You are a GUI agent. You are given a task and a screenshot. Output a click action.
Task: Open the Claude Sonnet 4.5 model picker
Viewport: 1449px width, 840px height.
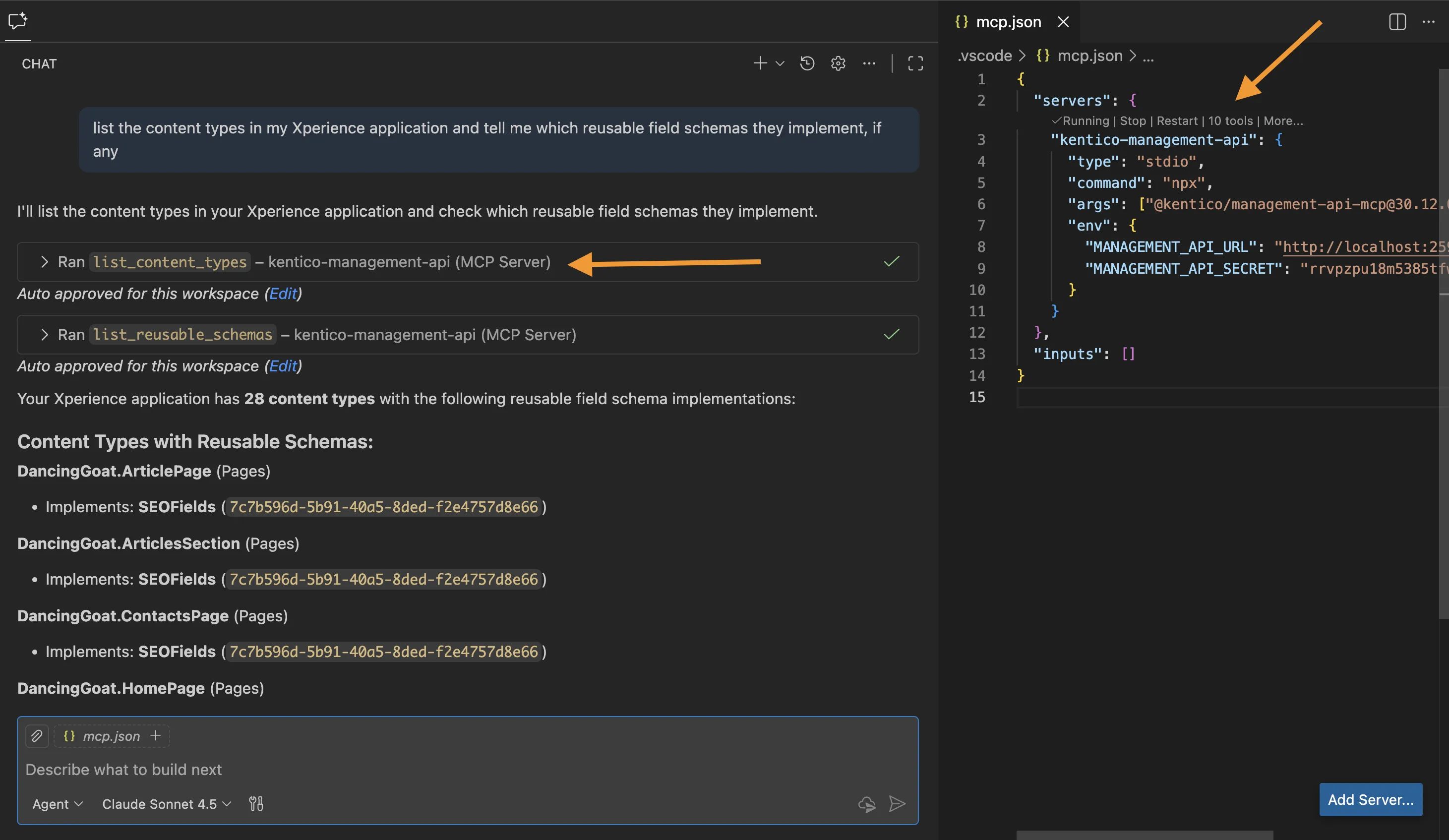(166, 804)
